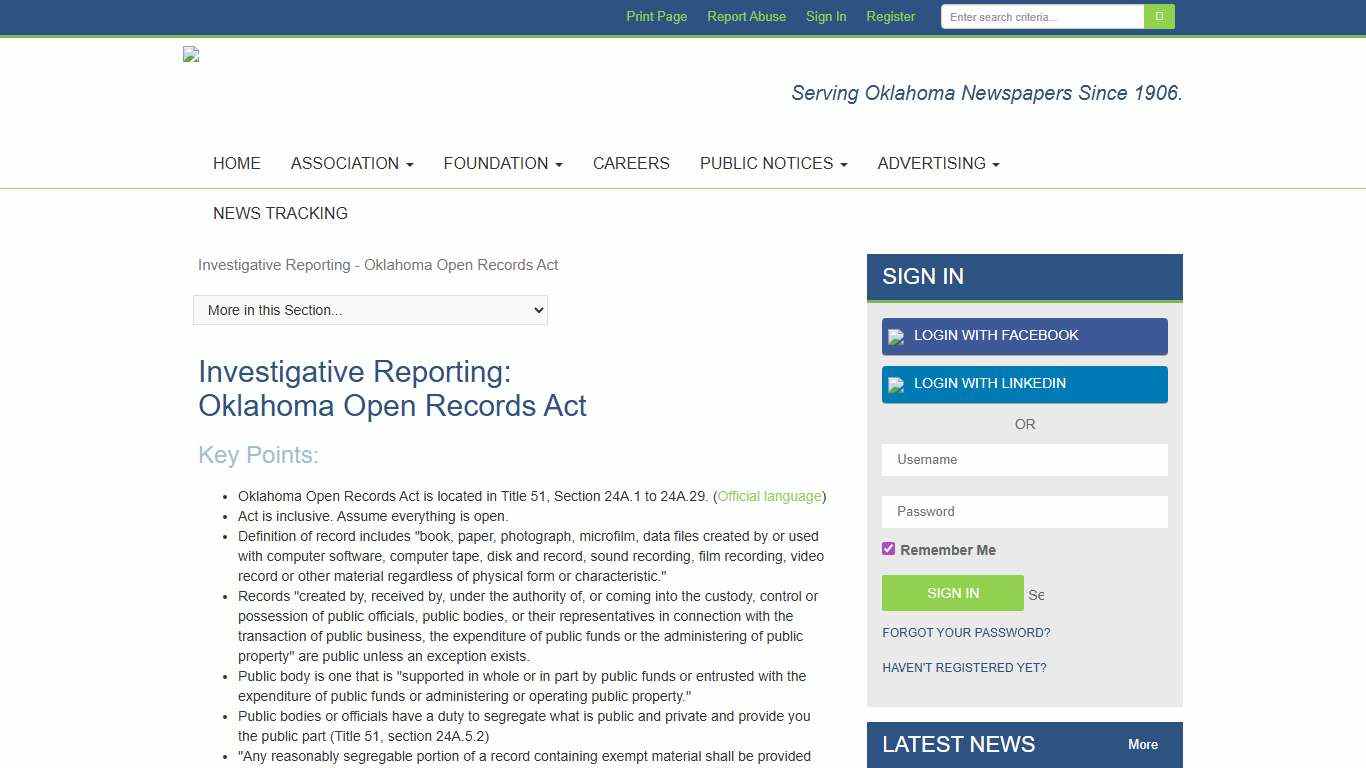Viewport: 1366px width, 768px height.
Task: Click the green search magnifier icon
Action: pos(1158,16)
